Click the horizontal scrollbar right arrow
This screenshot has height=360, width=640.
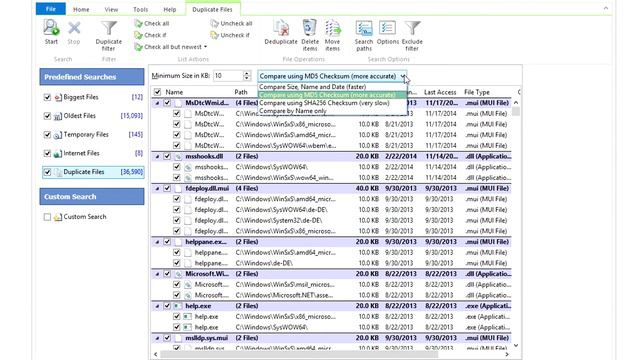507,354
